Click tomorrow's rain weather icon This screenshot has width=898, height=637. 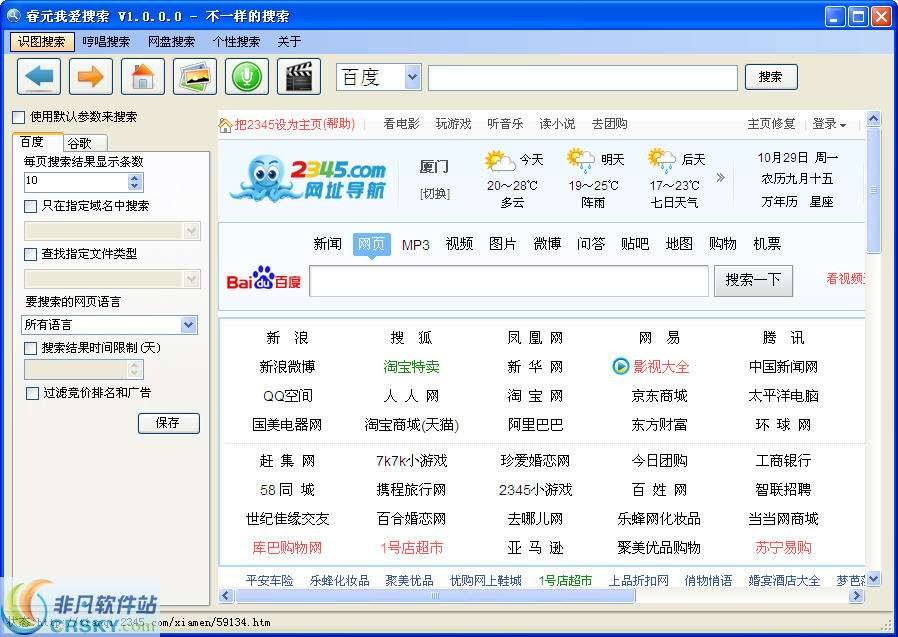580,160
